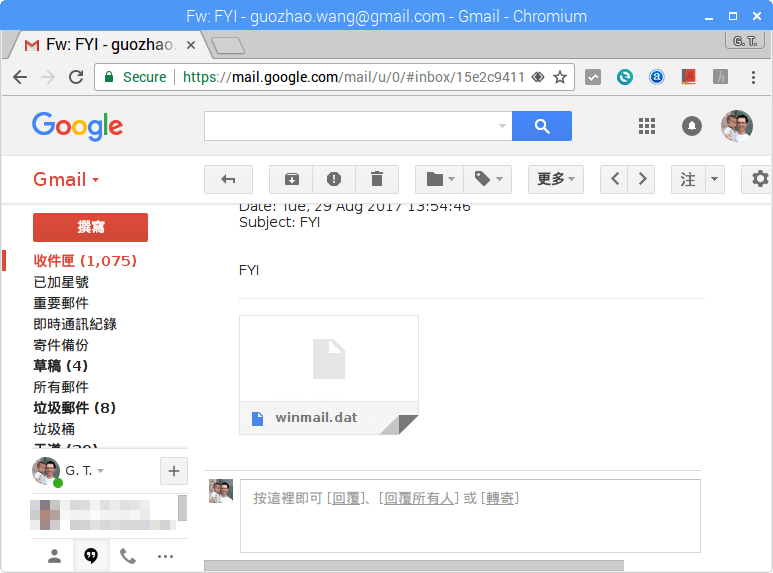Go back to the inbox list

tap(228, 179)
